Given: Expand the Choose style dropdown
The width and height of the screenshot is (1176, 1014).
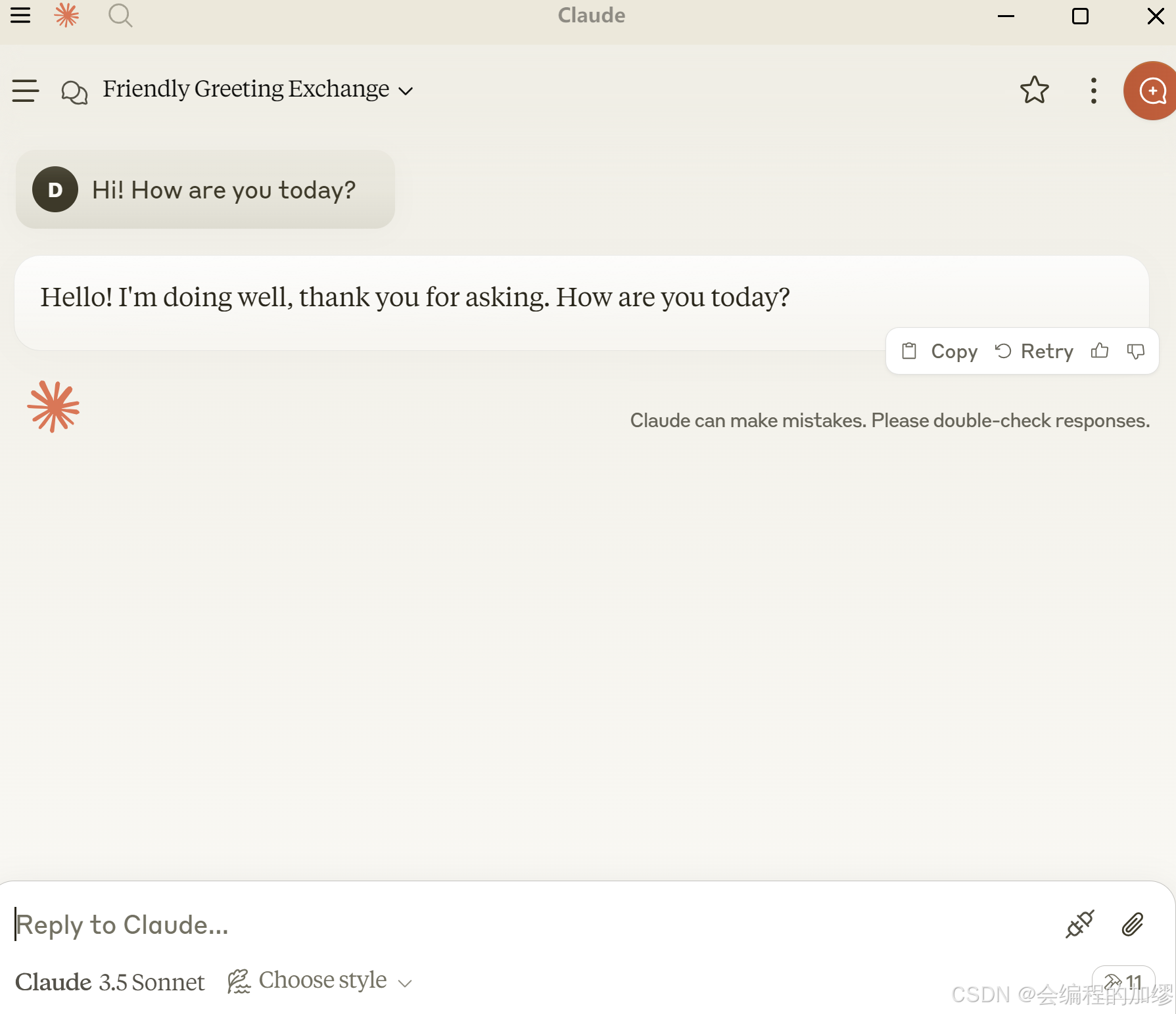Looking at the screenshot, I should click(x=319, y=981).
